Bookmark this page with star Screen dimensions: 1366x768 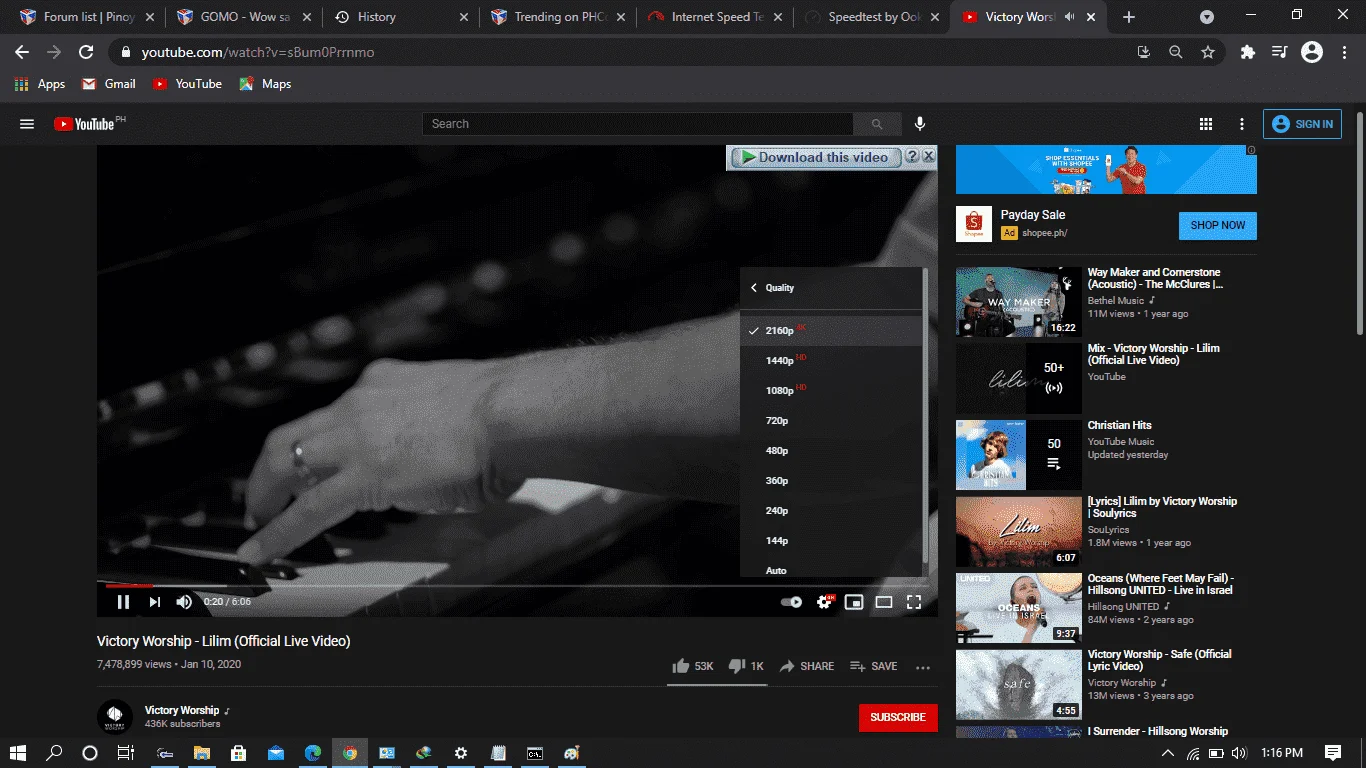(1208, 52)
